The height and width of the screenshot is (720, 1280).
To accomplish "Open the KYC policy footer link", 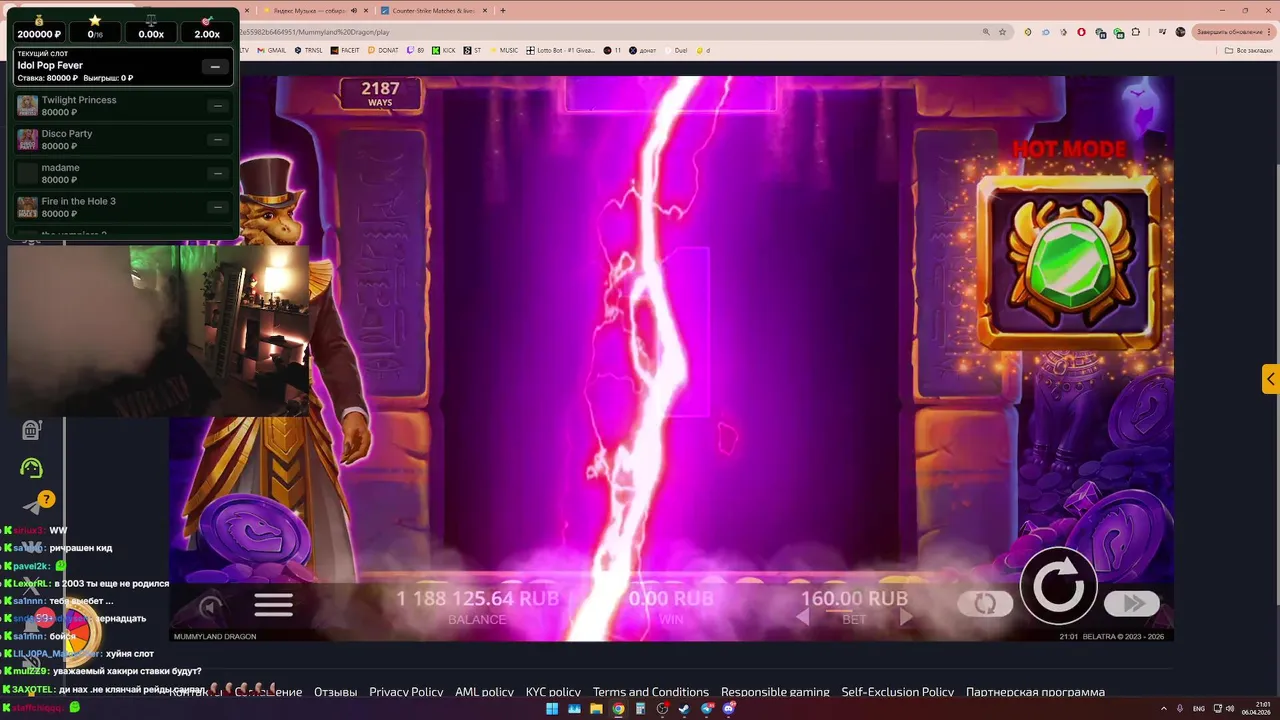I will [553, 692].
